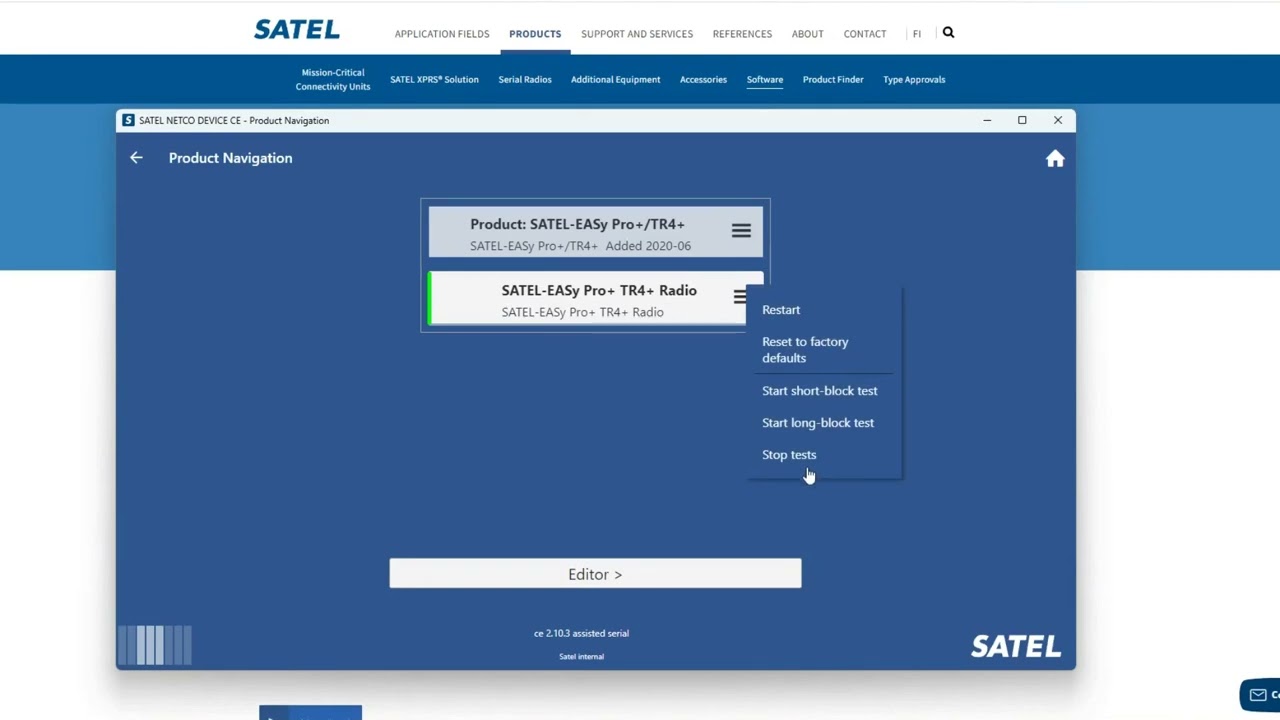Viewport: 1280px width, 720px height.
Task: Minimize the SATEL NETCO DEVICE window
Action: point(987,120)
